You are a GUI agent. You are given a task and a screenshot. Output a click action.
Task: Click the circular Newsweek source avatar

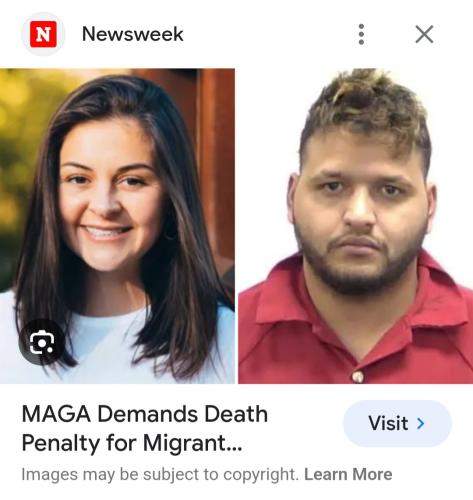pos(43,34)
